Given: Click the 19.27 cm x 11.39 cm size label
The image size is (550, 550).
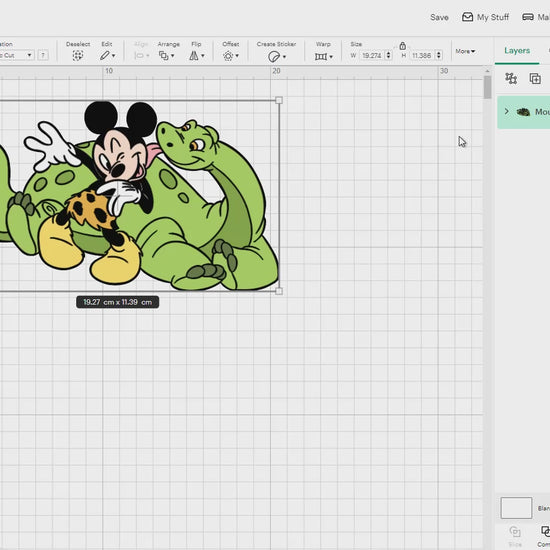Looking at the screenshot, I should click(x=118, y=302).
